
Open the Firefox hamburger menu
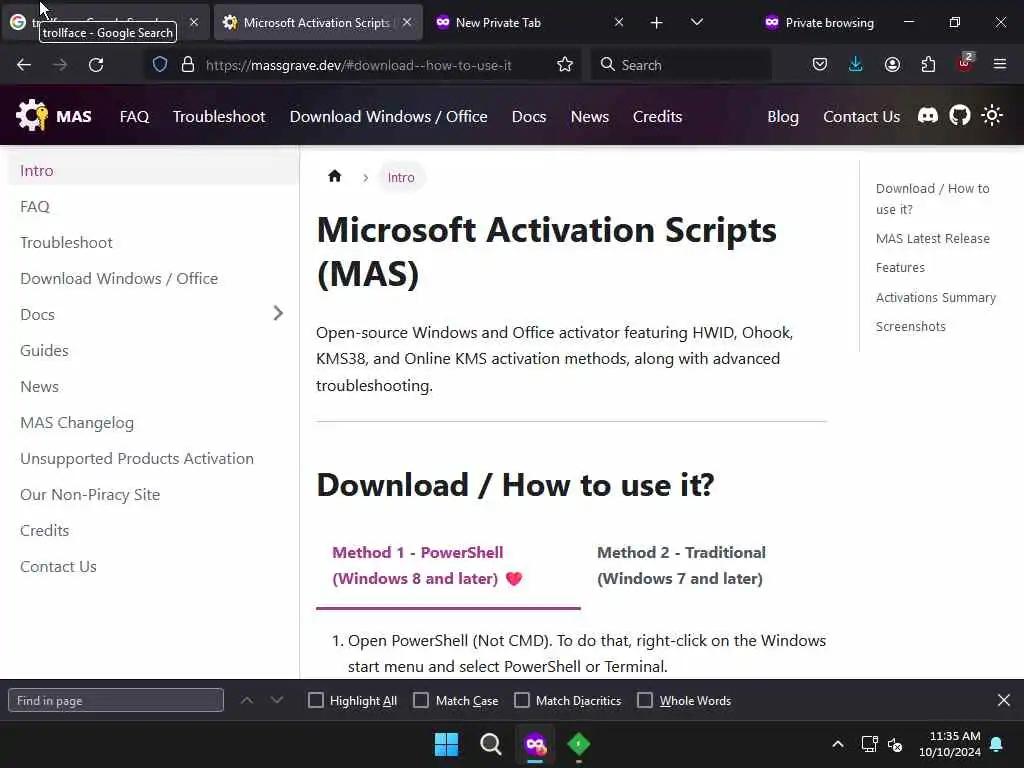(1000, 65)
